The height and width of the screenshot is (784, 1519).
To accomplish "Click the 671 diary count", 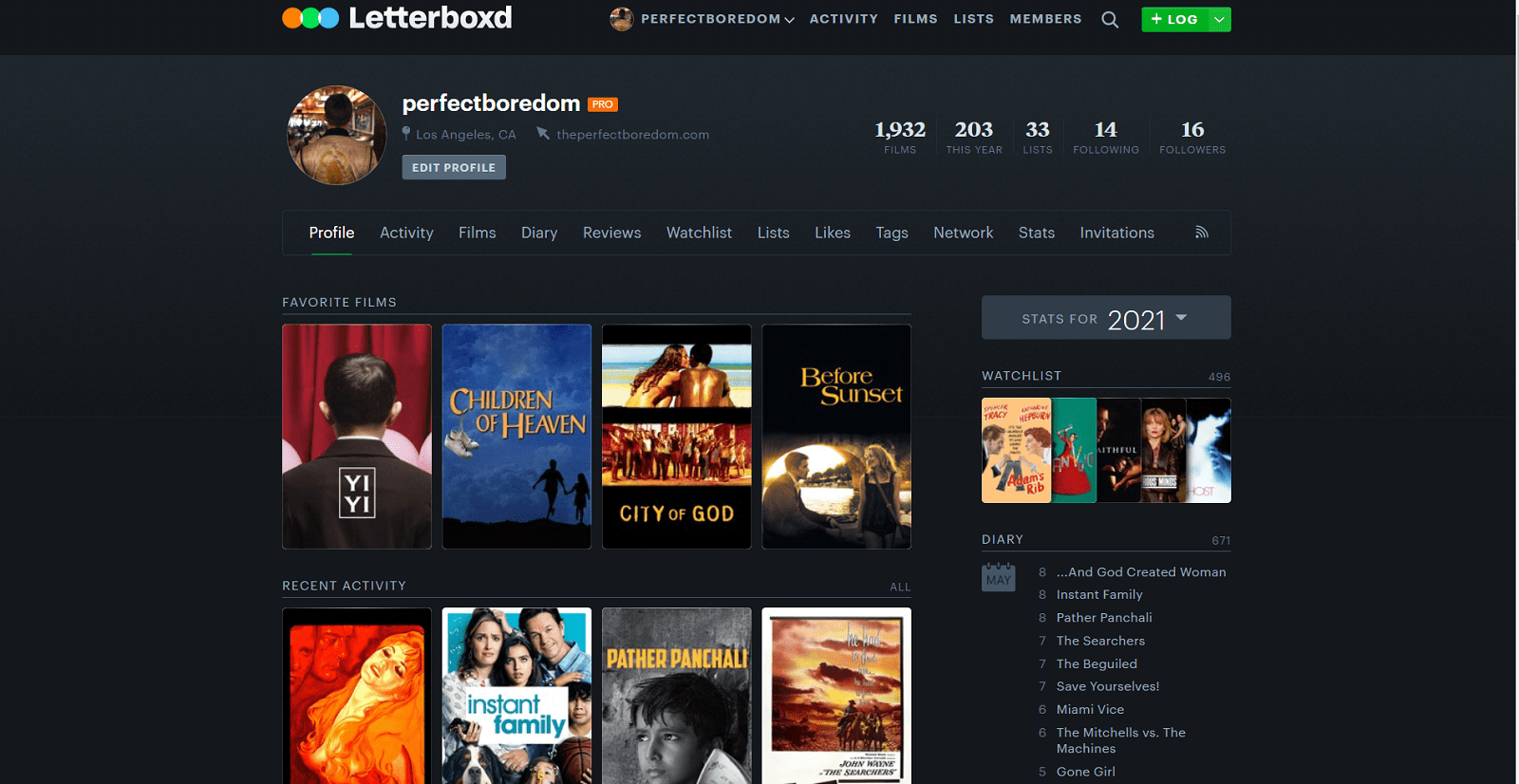I will coord(1221,541).
